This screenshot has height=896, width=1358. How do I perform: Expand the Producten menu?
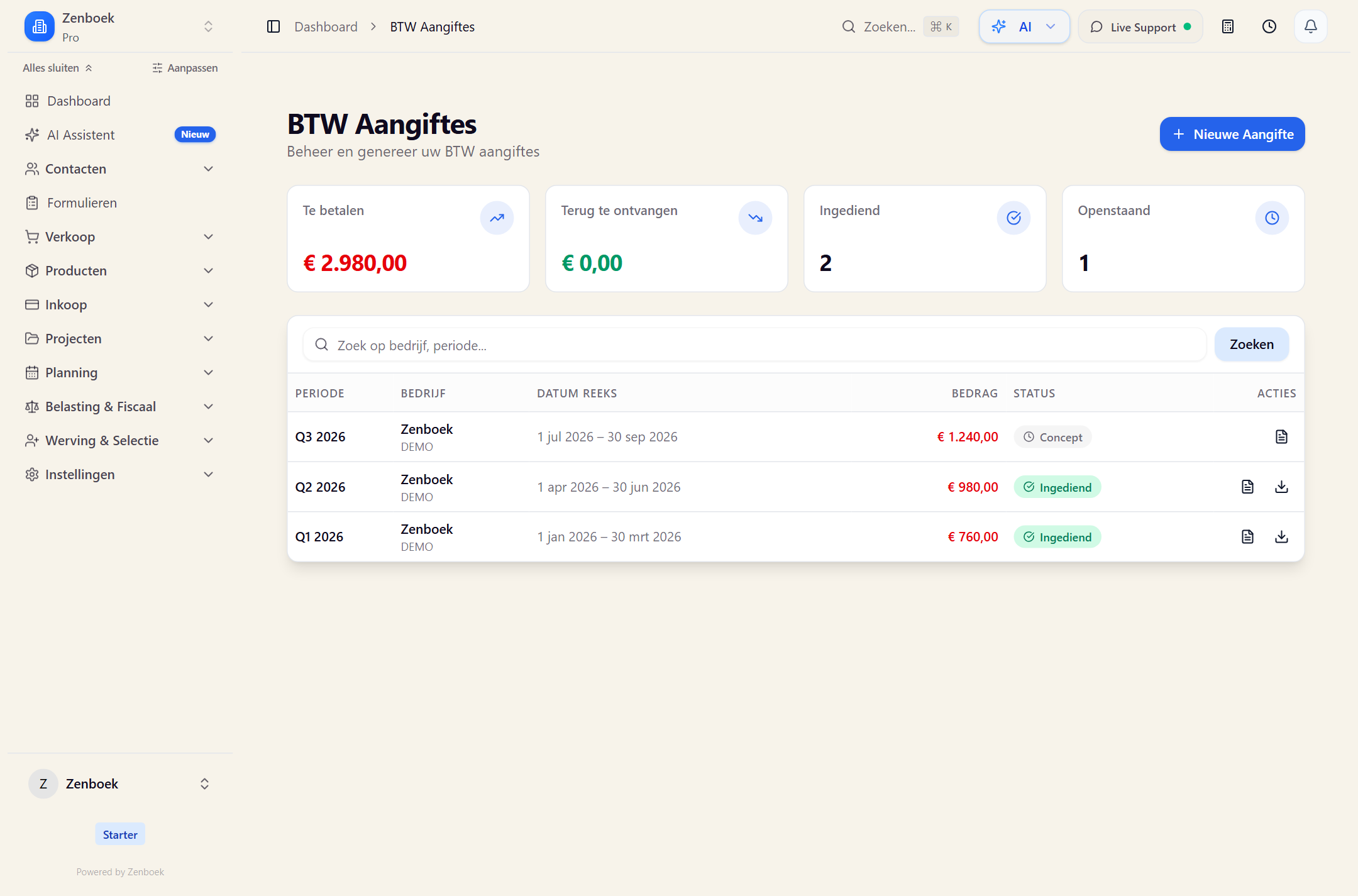(119, 270)
